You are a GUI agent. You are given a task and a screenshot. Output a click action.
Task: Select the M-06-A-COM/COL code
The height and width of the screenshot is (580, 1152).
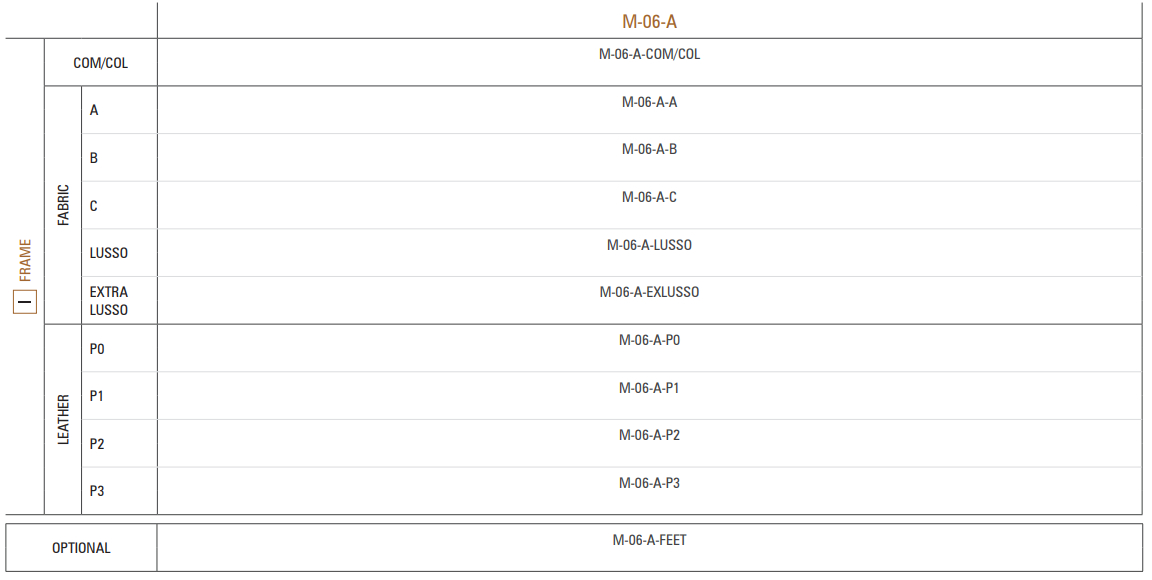coord(649,54)
